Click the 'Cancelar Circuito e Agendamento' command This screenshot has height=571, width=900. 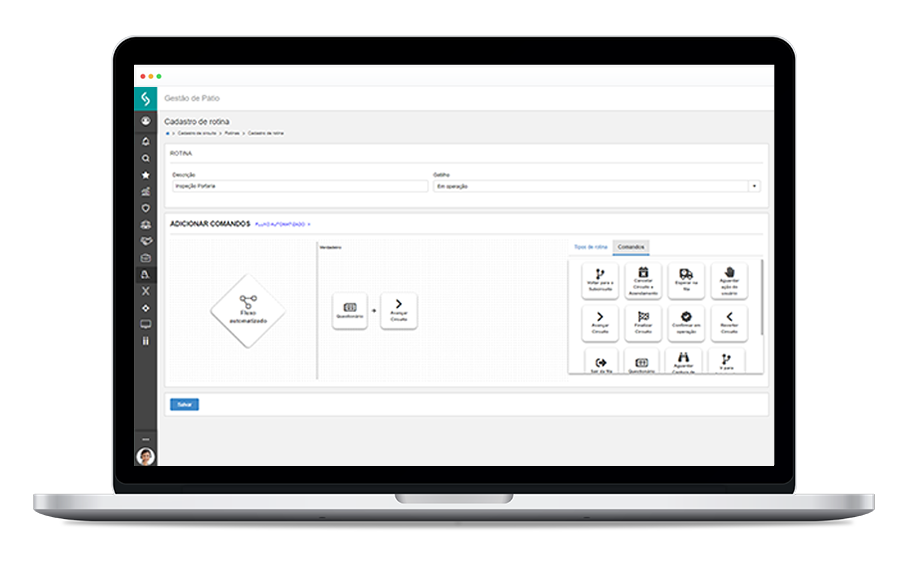click(x=643, y=279)
